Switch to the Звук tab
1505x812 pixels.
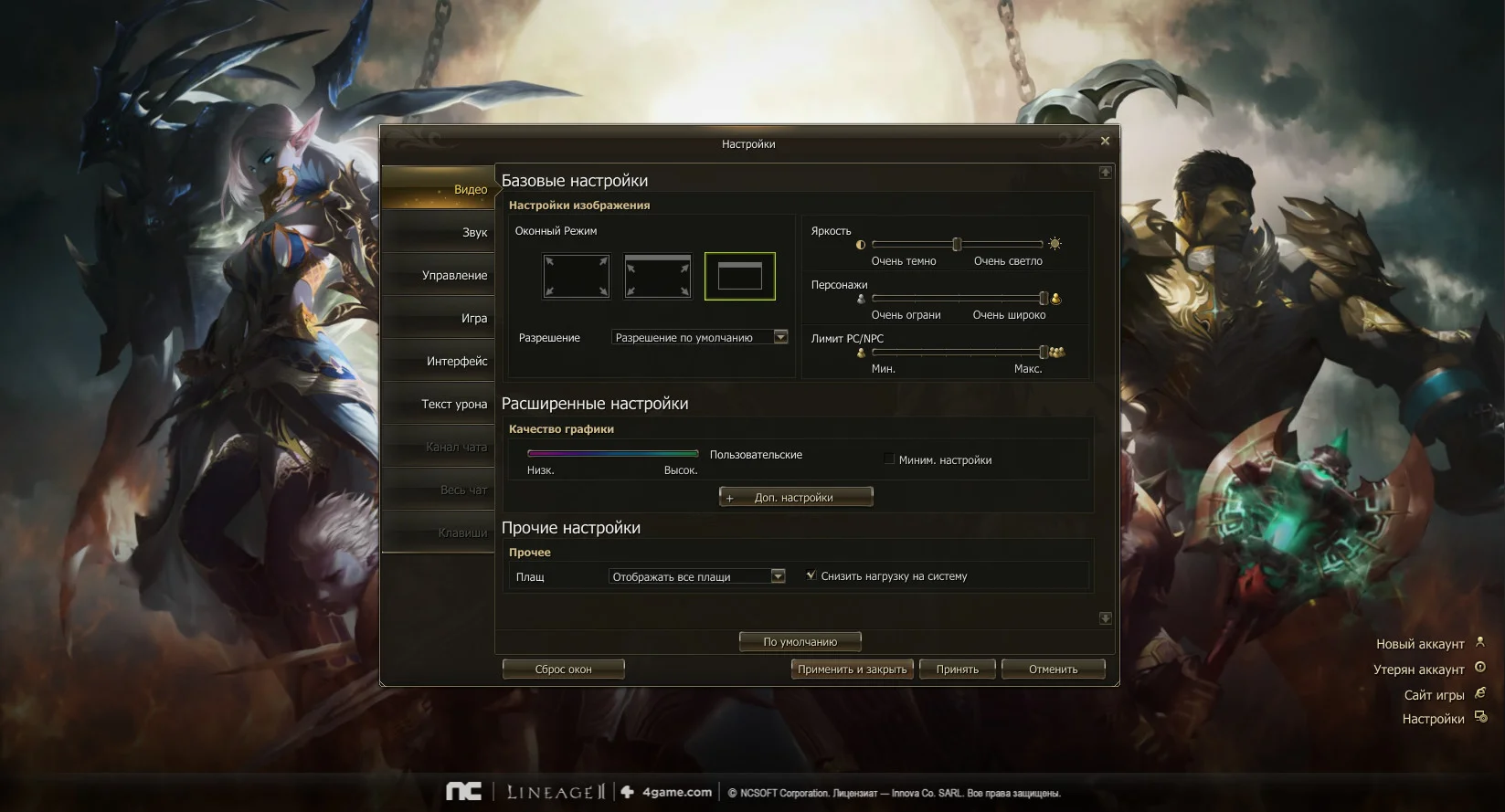(x=438, y=232)
